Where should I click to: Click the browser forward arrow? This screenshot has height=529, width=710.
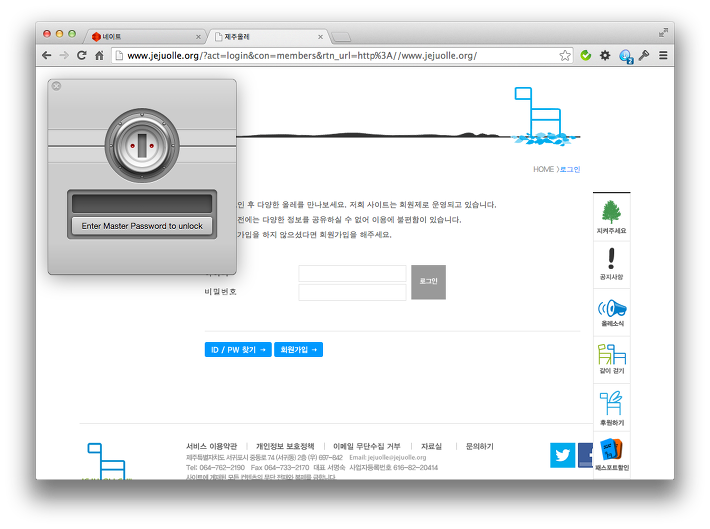[64, 55]
